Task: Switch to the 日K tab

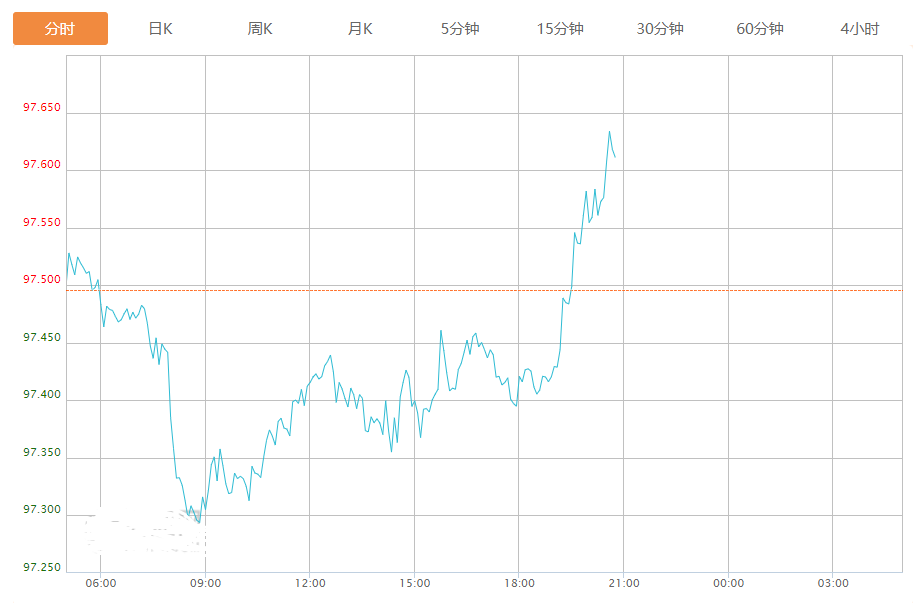Action: 160,29
